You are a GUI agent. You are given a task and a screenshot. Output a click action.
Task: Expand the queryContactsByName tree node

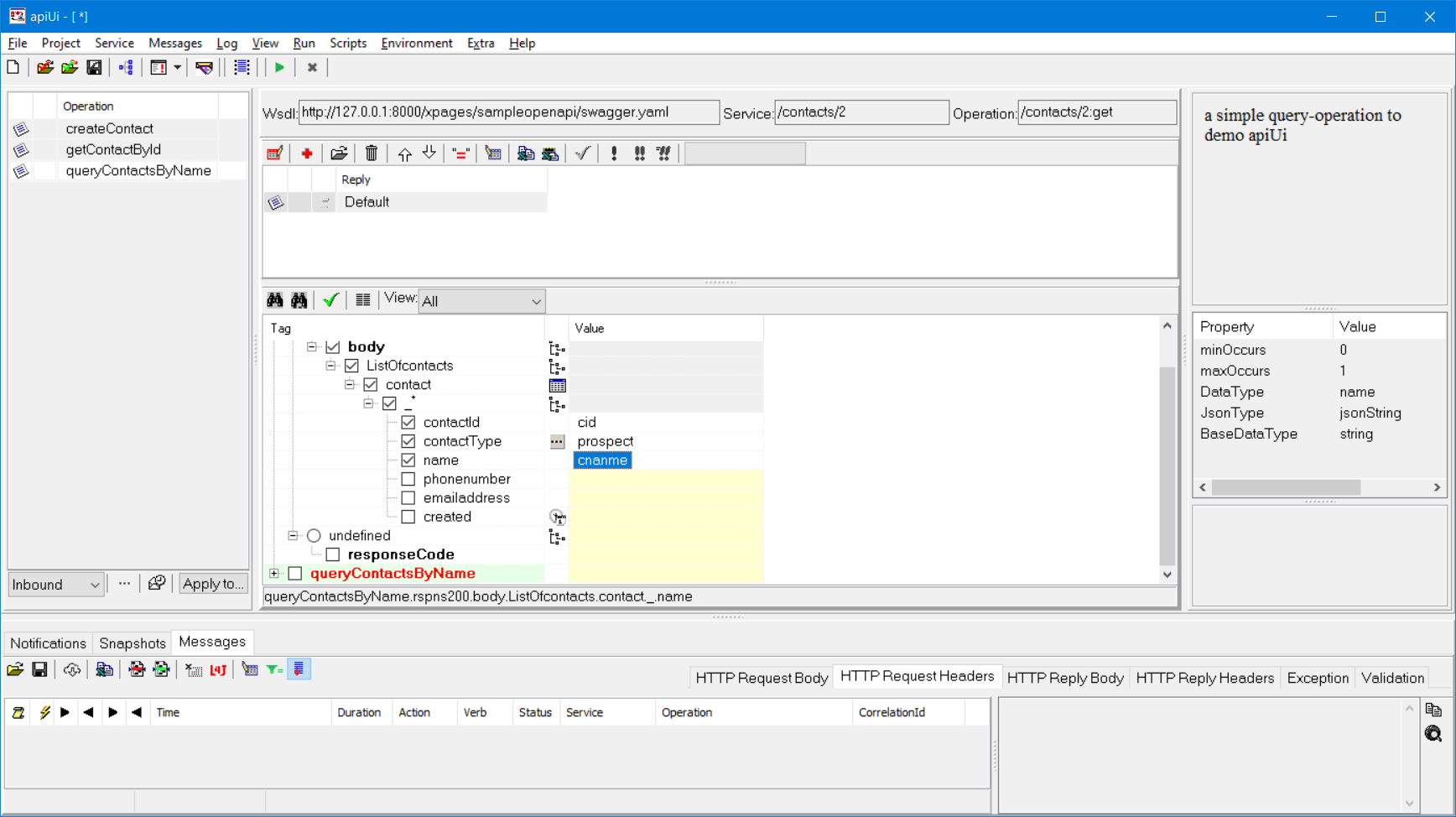[x=274, y=574]
